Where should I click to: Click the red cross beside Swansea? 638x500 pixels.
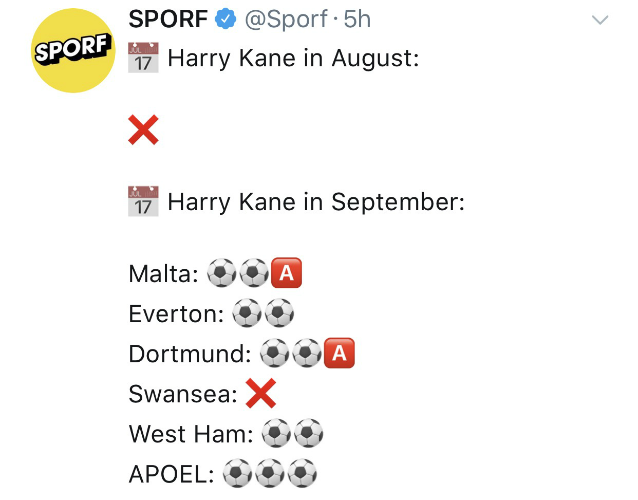[x=260, y=394]
